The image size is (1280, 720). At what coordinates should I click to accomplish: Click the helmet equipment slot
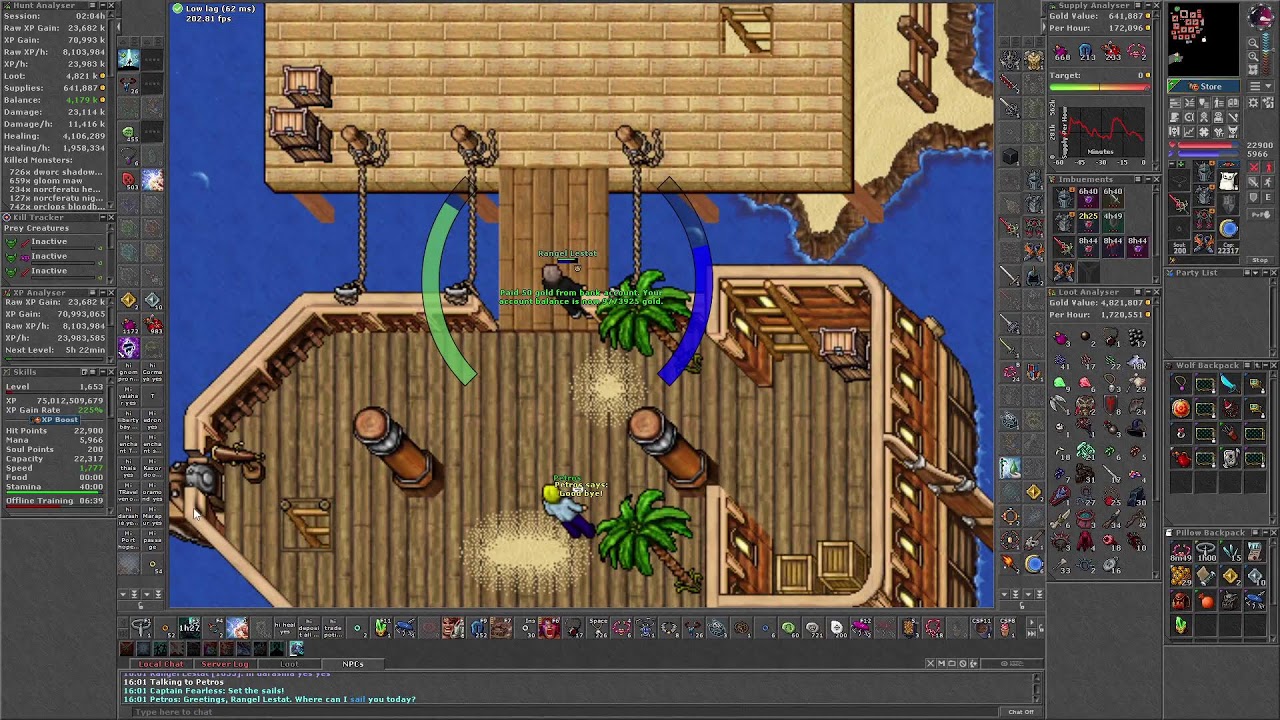[1204, 171]
